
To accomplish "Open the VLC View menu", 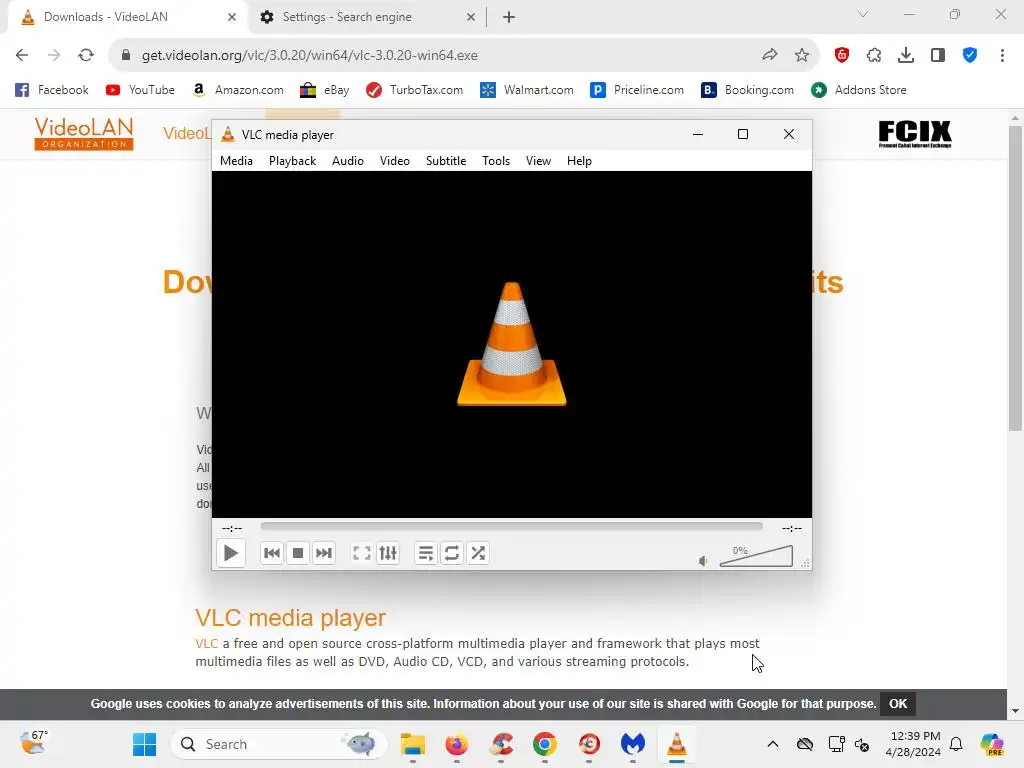I will pos(538,161).
